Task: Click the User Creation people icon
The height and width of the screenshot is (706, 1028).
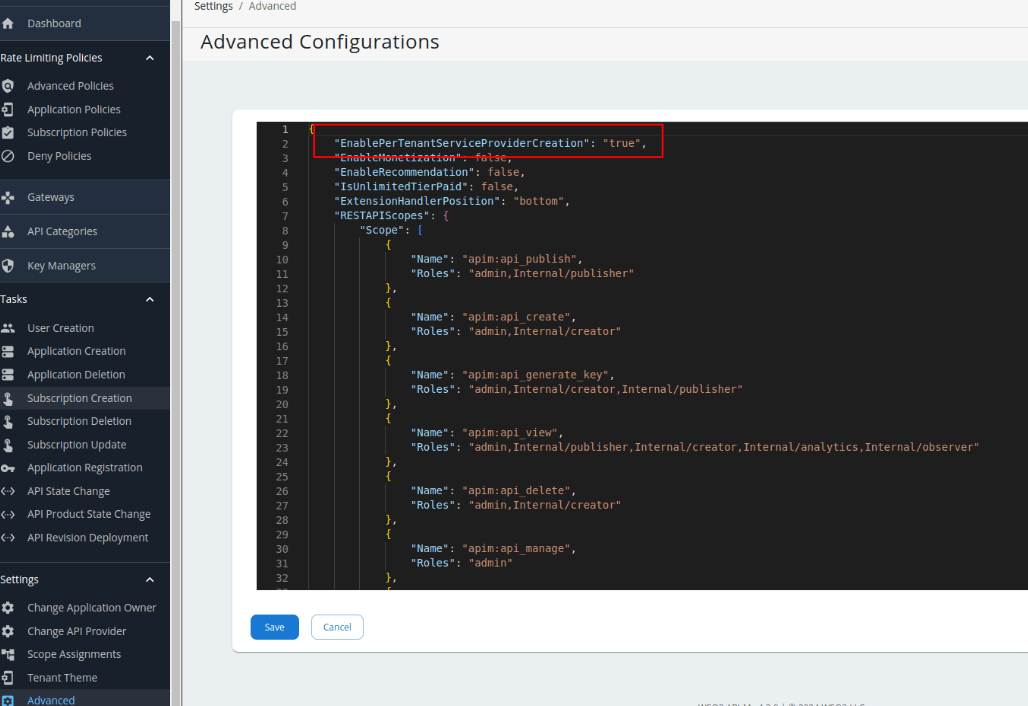Action: tap(10, 327)
